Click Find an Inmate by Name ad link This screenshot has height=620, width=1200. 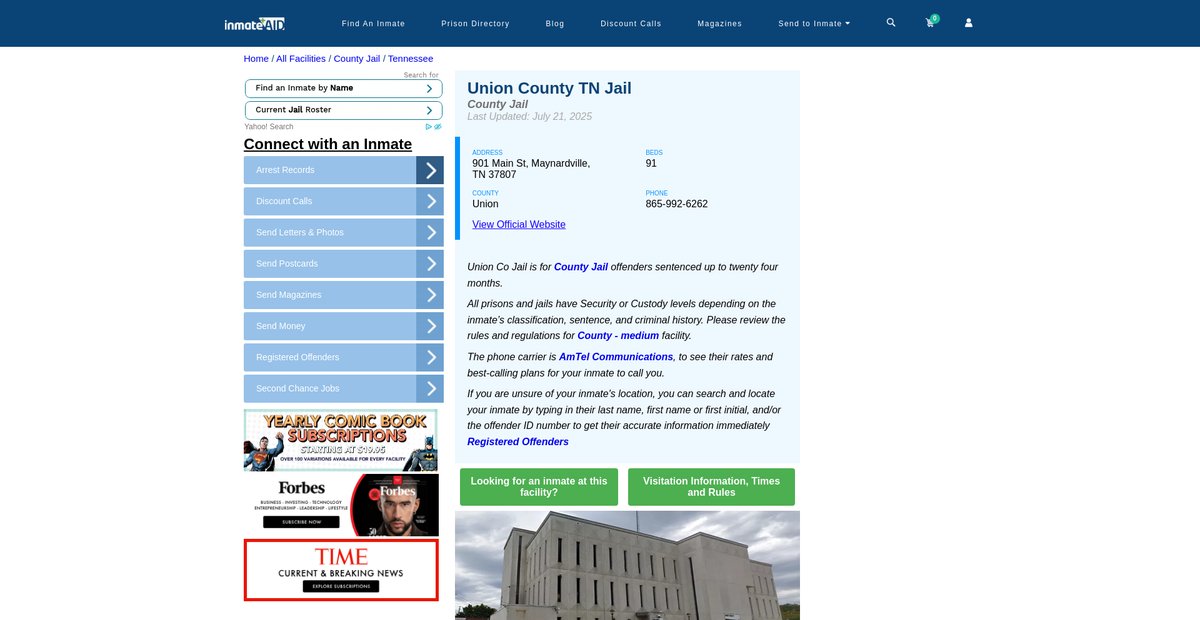tap(343, 88)
